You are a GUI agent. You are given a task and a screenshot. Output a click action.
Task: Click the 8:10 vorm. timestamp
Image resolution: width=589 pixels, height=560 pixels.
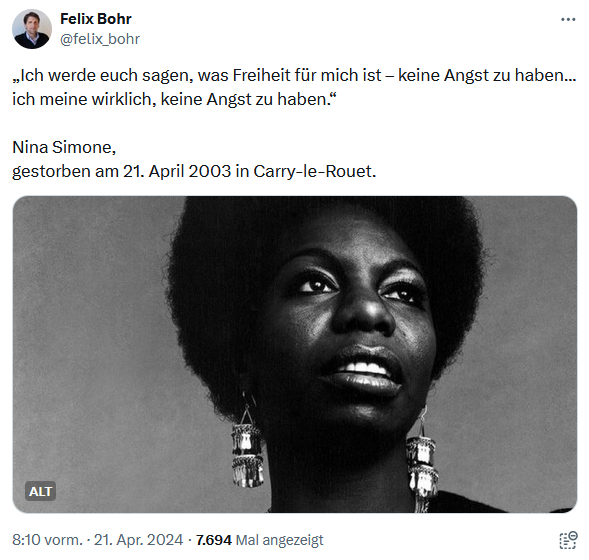click(x=47, y=540)
